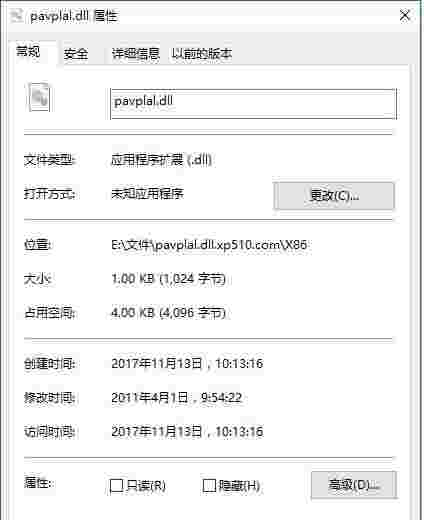Click the 大小 file size value
This screenshot has height=520, width=424.
(168, 279)
